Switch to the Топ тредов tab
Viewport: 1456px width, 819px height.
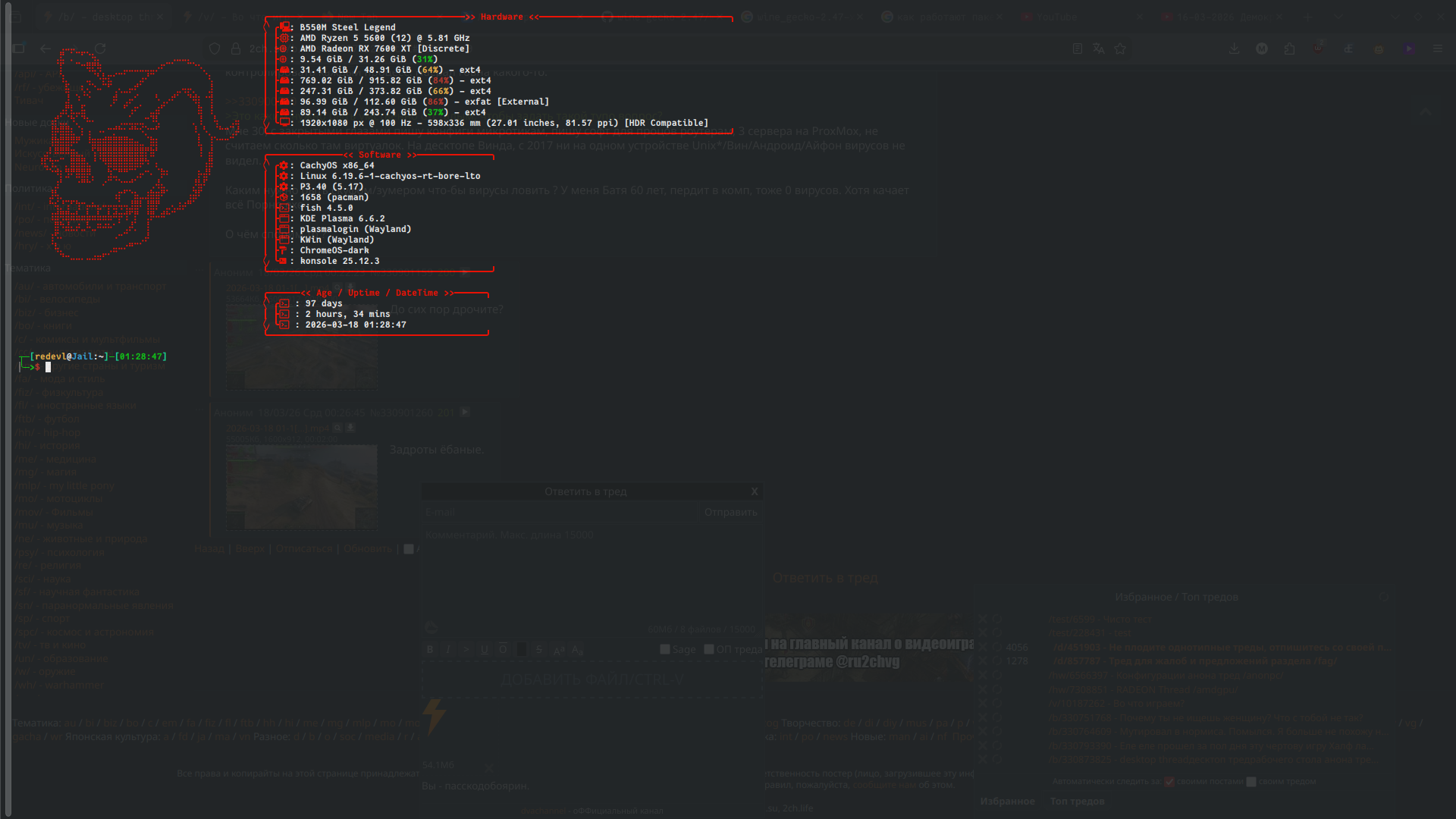point(1077,801)
